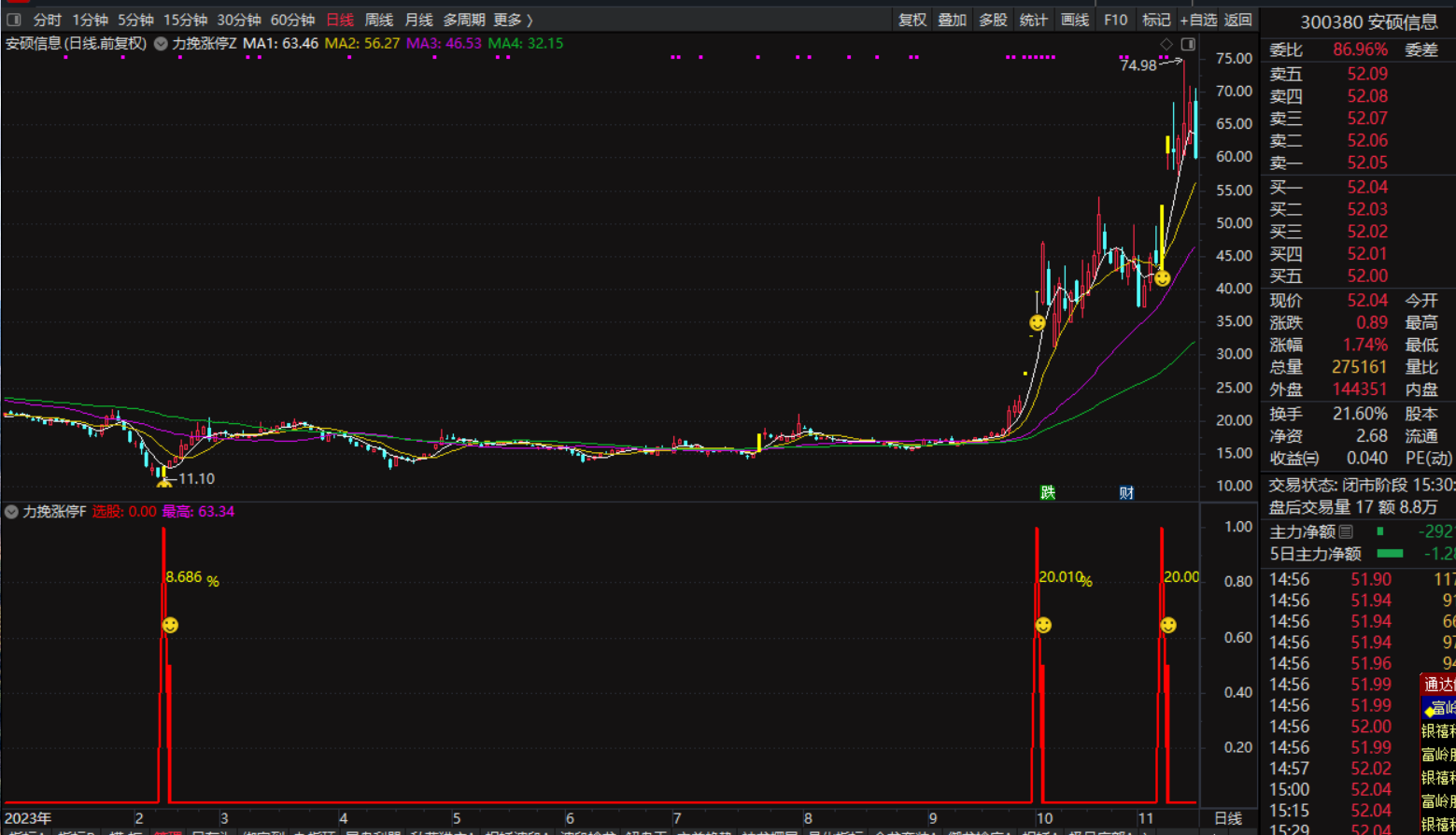Expand the 力挽涨停F sub-indicator dropdown
Screen dimensions: 1456x835
tap(12, 512)
